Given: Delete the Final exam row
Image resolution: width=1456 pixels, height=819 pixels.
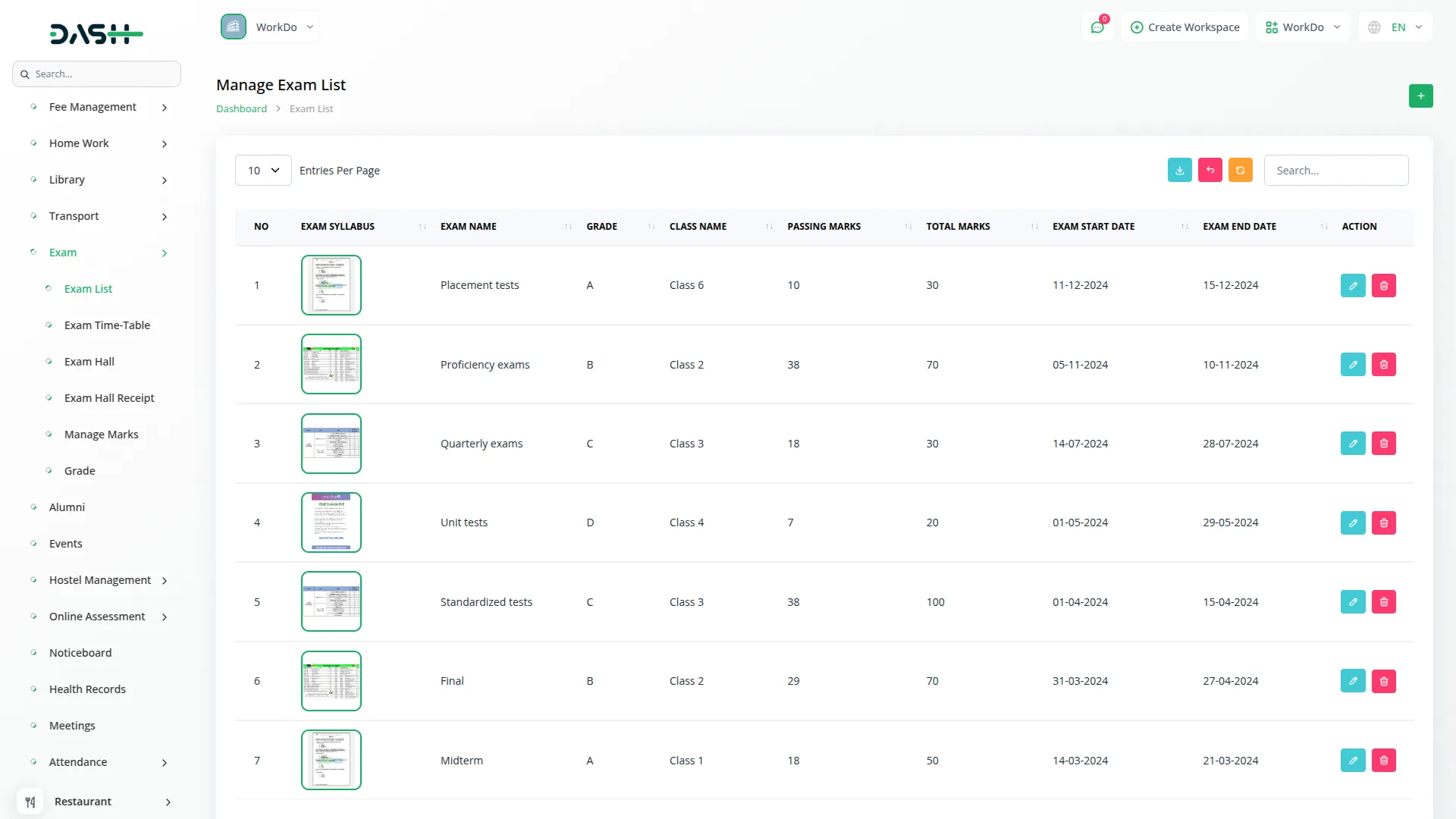Looking at the screenshot, I should (1384, 681).
